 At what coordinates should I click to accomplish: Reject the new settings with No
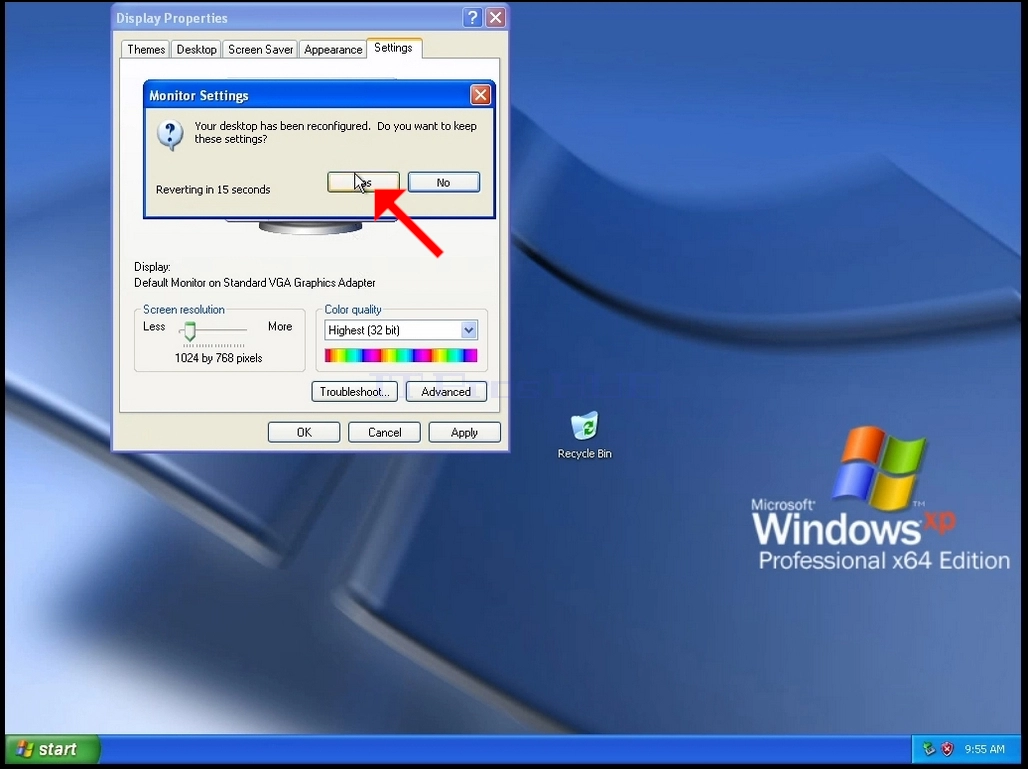pos(444,182)
